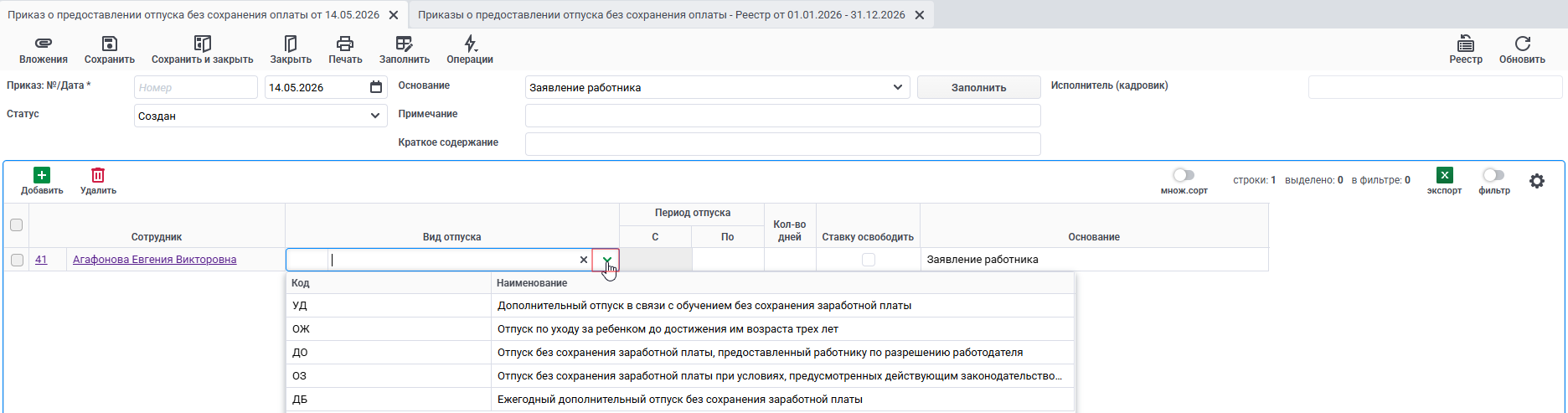
Task: Select the ДО employer-permitted leave option
Action: pyautogui.click(x=680, y=353)
